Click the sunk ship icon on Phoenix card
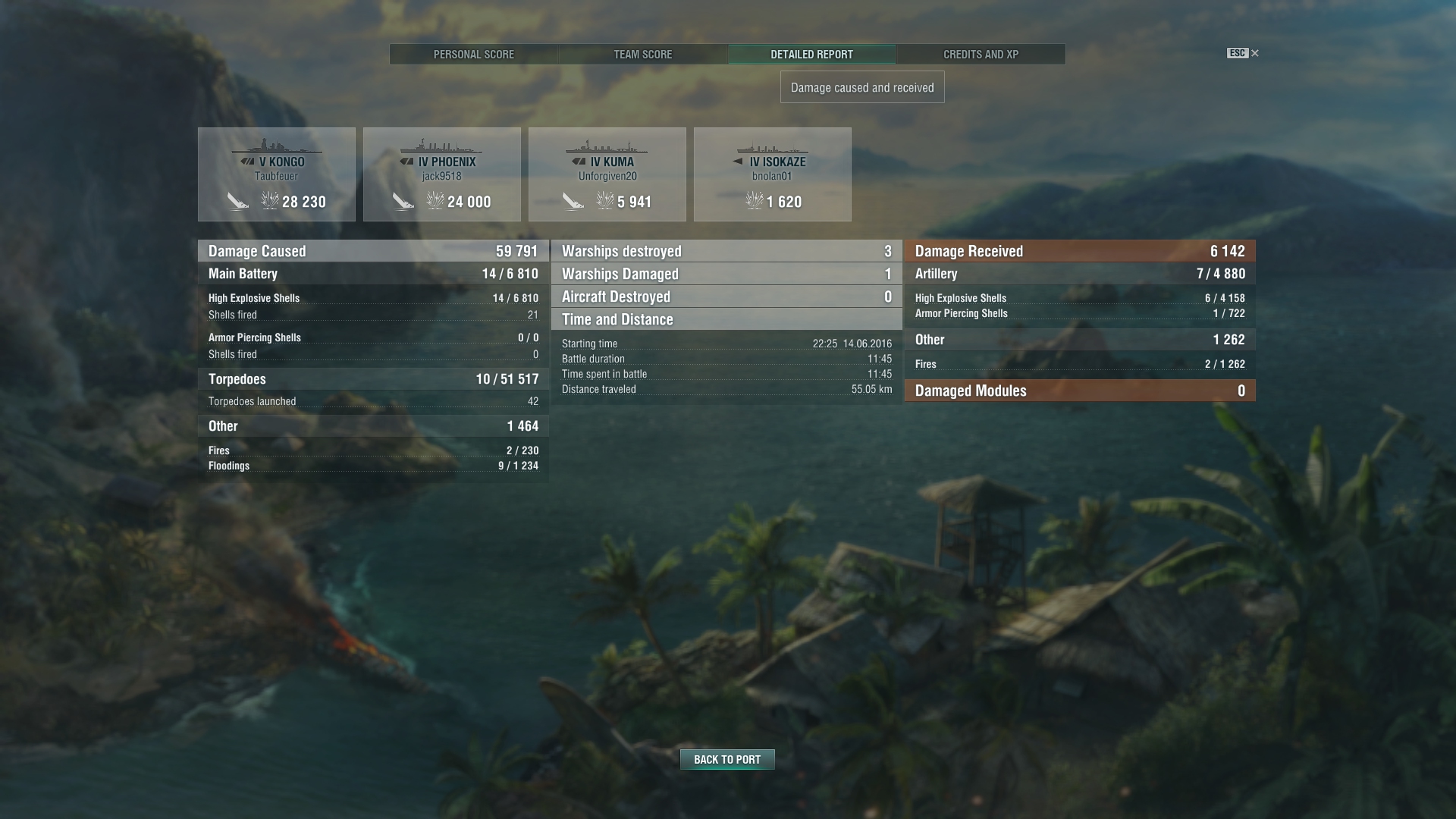 [403, 201]
